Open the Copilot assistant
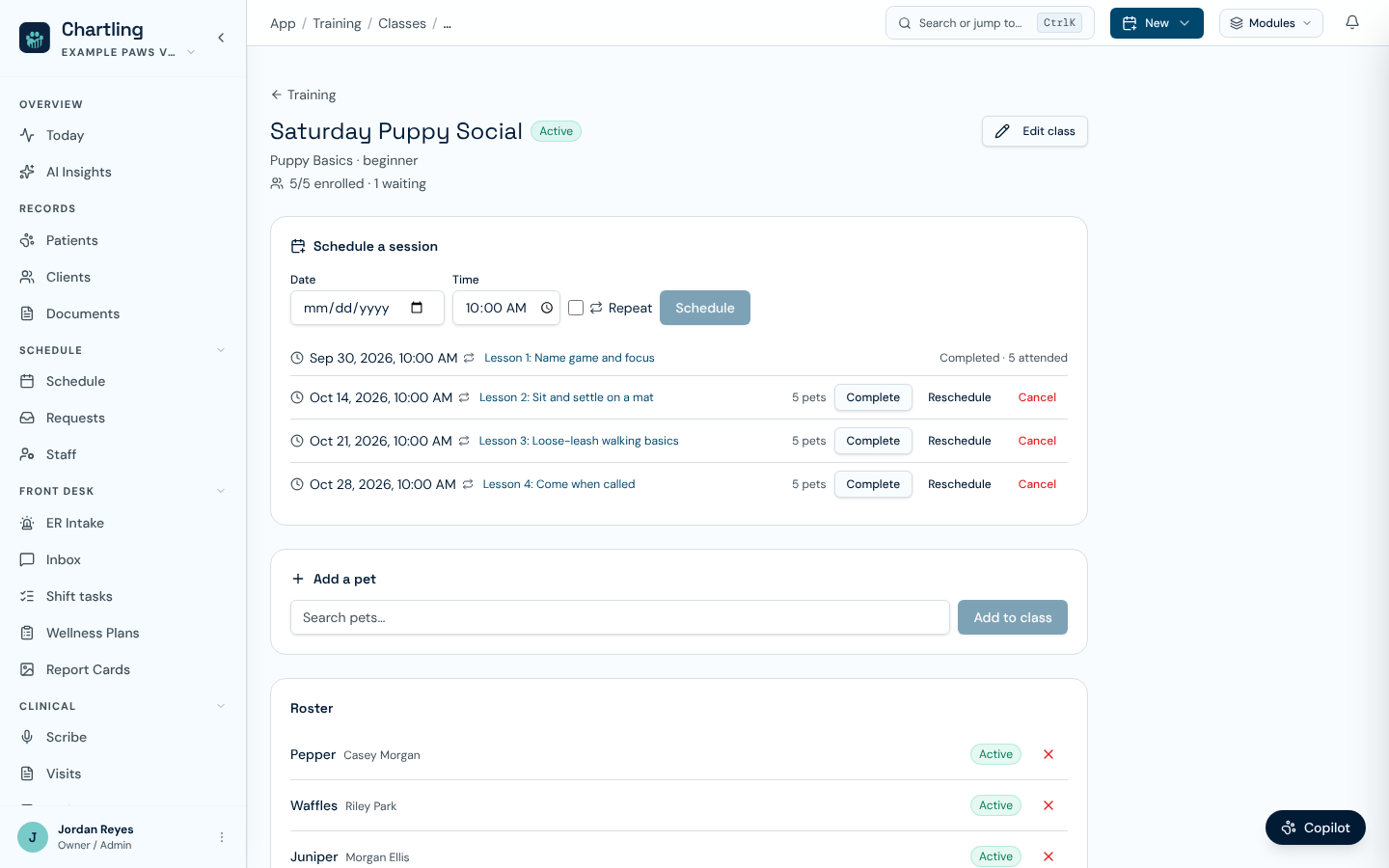The width and height of the screenshot is (1389, 868). click(1316, 827)
